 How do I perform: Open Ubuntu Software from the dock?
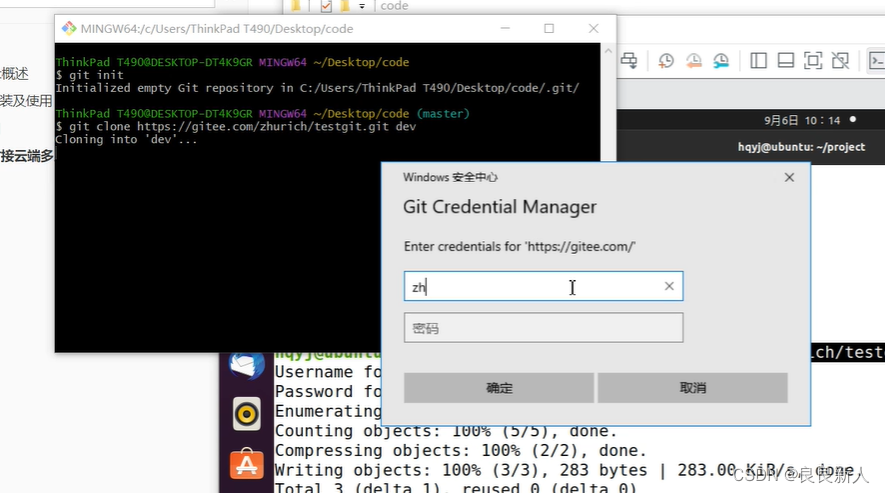(247, 463)
